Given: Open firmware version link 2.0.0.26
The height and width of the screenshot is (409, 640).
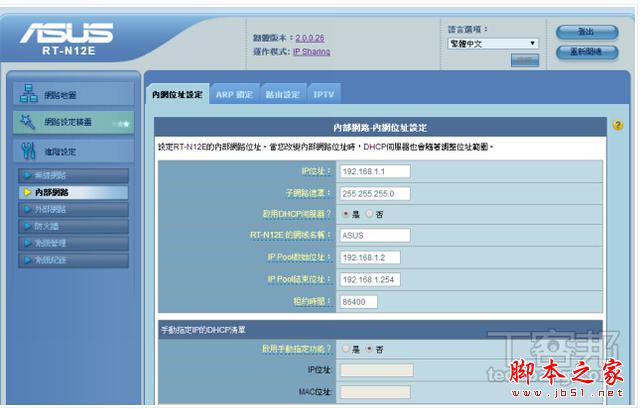Looking at the screenshot, I should [310, 38].
